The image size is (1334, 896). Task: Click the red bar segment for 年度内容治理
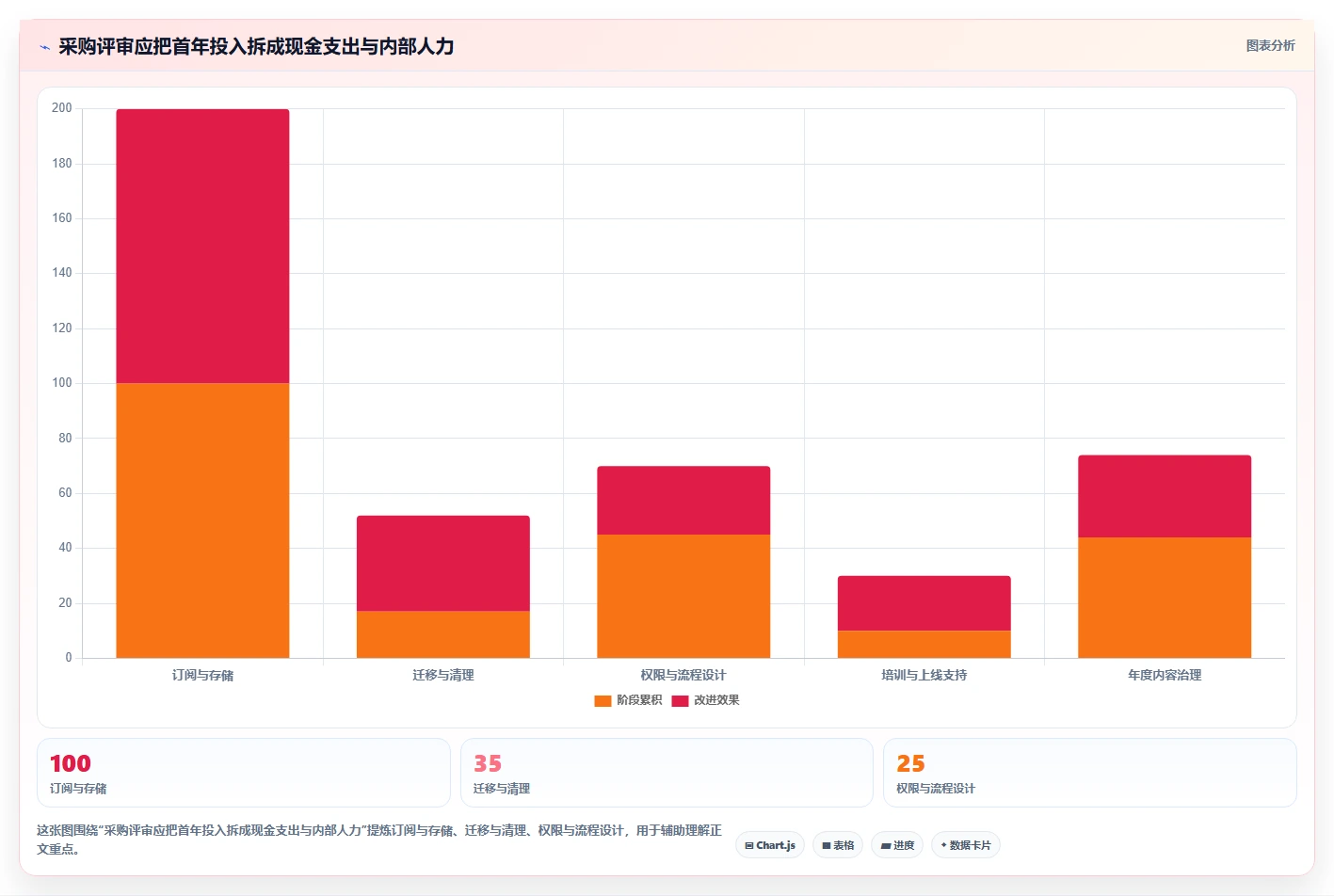[x=1165, y=496]
